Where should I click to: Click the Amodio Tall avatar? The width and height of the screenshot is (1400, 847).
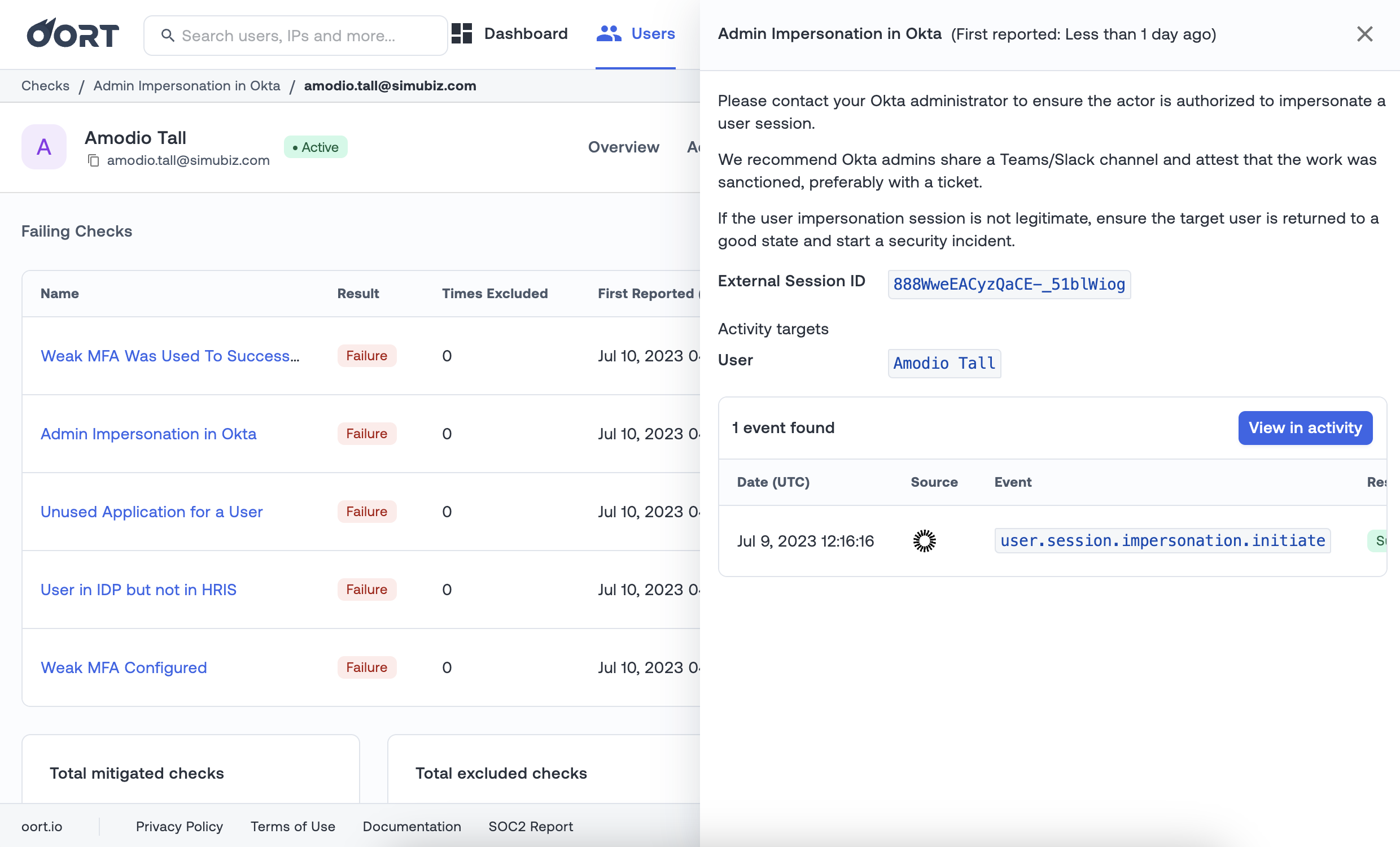click(44, 147)
